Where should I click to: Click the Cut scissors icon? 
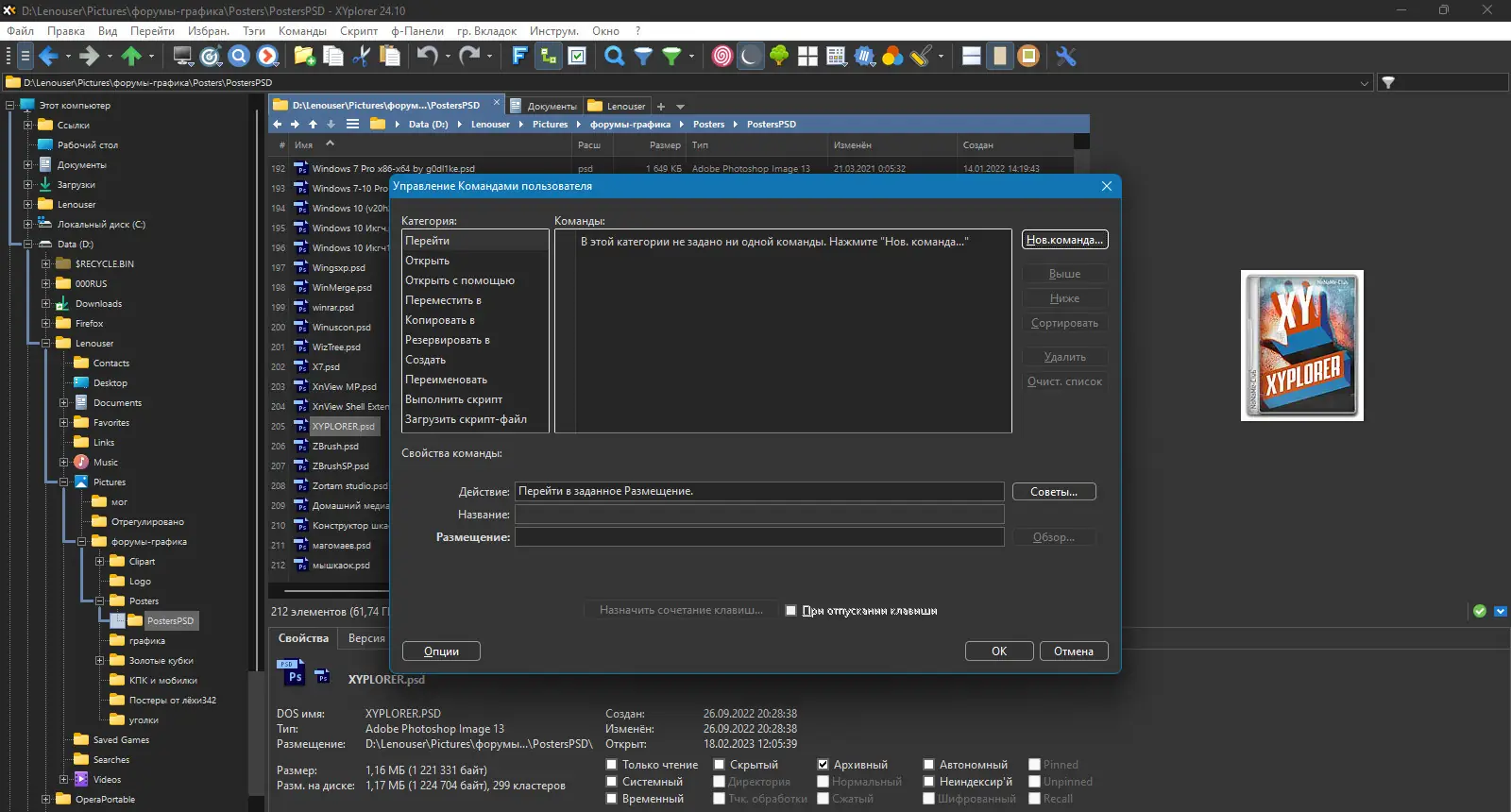[361, 57]
